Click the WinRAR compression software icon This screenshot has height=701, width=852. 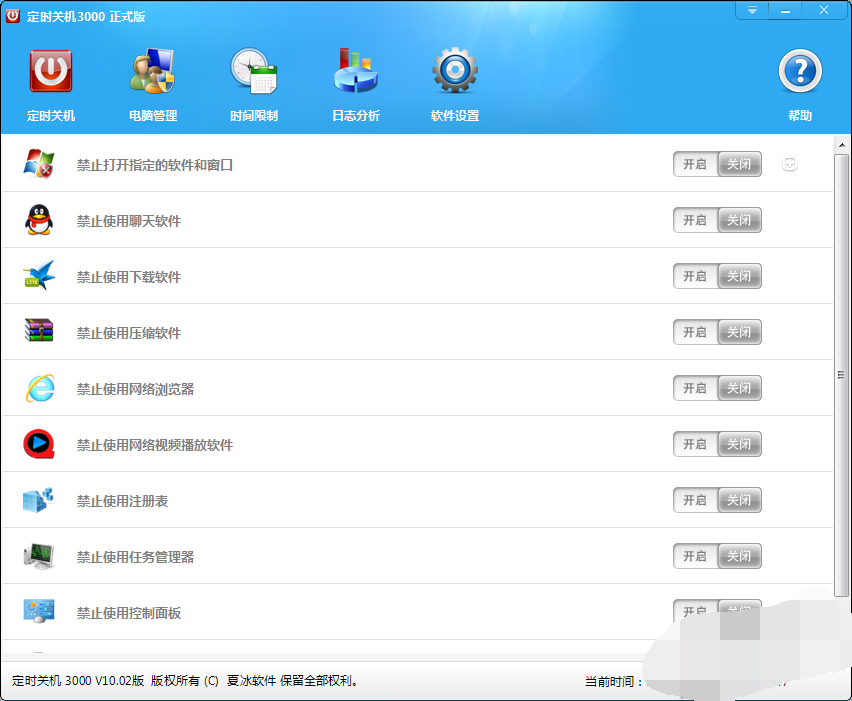[39, 332]
